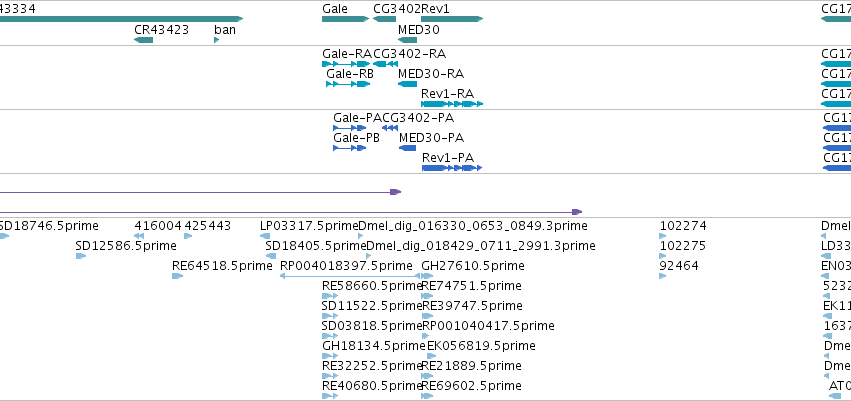Click the small ban gene arrow
The width and height of the screenshot is (851, 401).
pyautogui.click(x=217, y=40)
